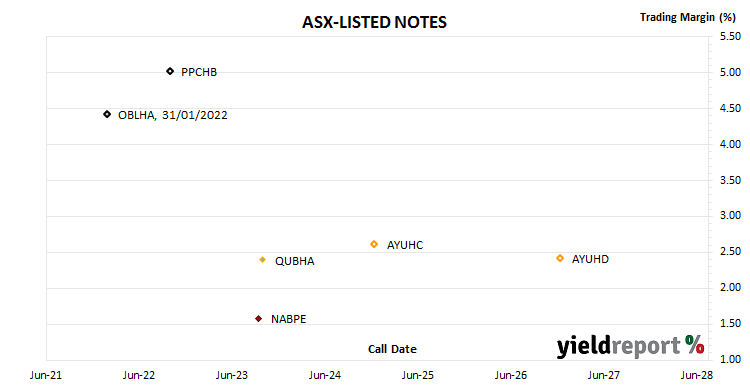Select the dark red NABPE diamond marker
Screen dimensions: 750x391
point(259,319)
